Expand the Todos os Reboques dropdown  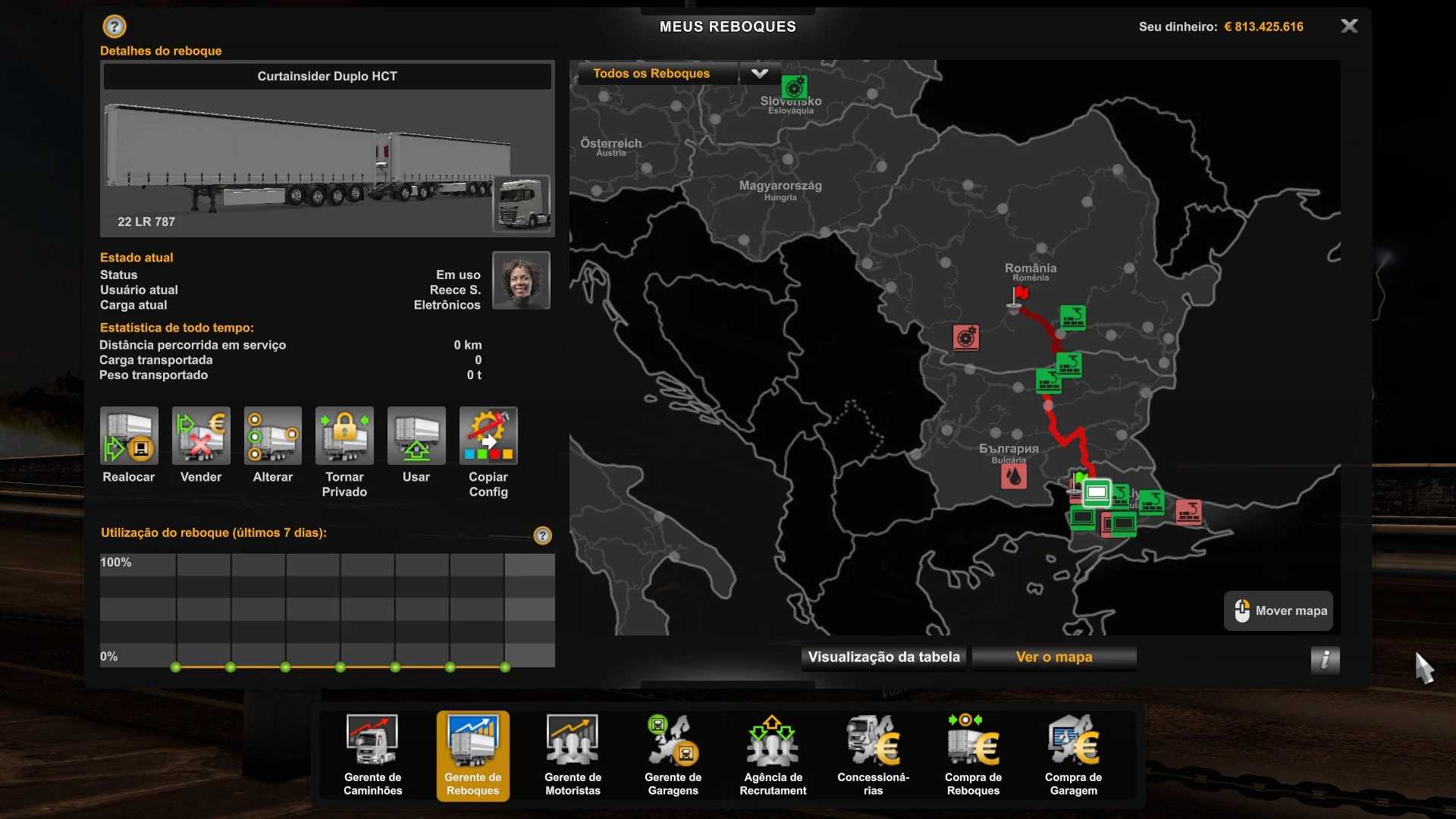click(x=759, y=74)
